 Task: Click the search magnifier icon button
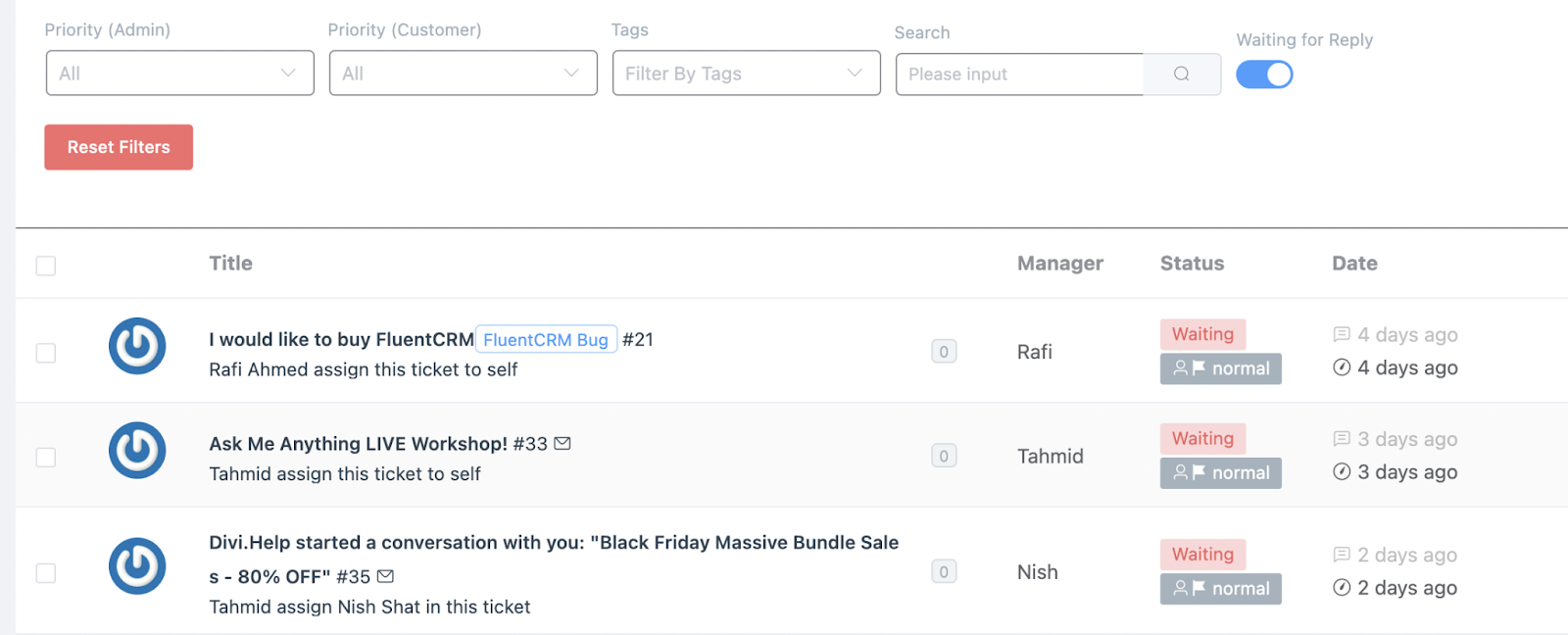tap(1181, 74)
